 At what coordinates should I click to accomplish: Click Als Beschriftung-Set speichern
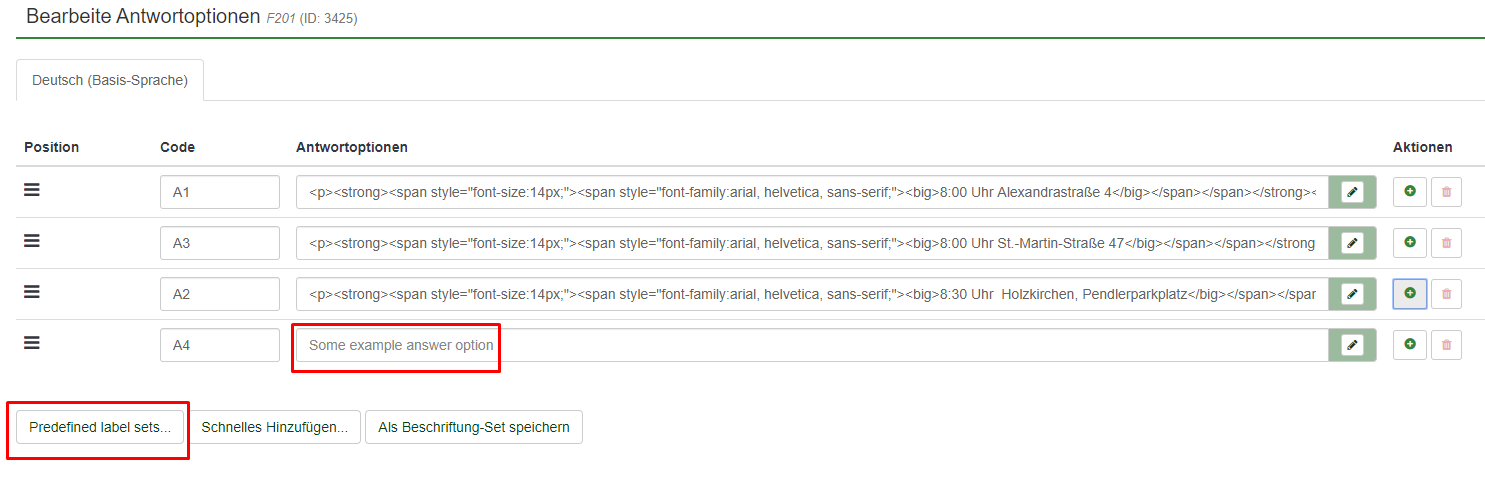click(473, 427)
